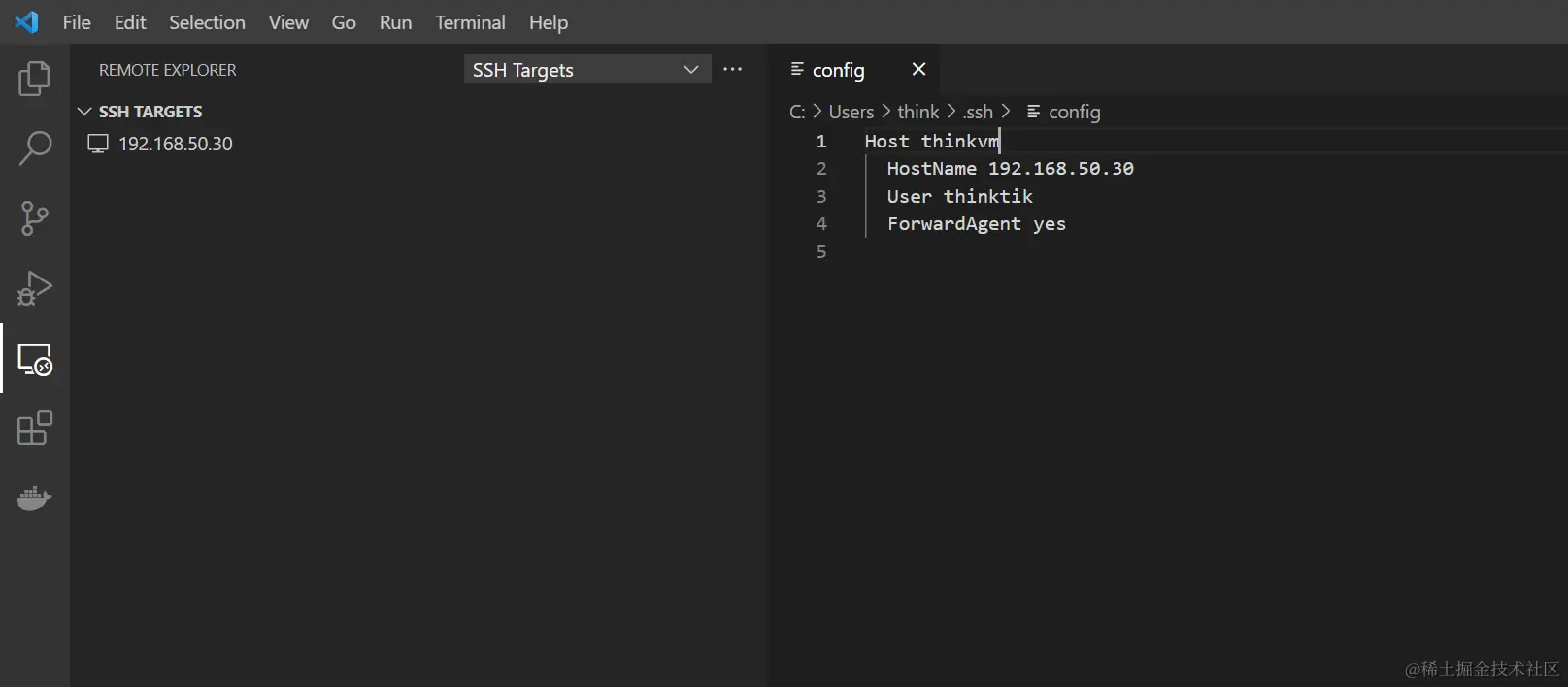The image size is (1568, 687).
Task: Open the Source Control view icon
Action: pos(35,218)
